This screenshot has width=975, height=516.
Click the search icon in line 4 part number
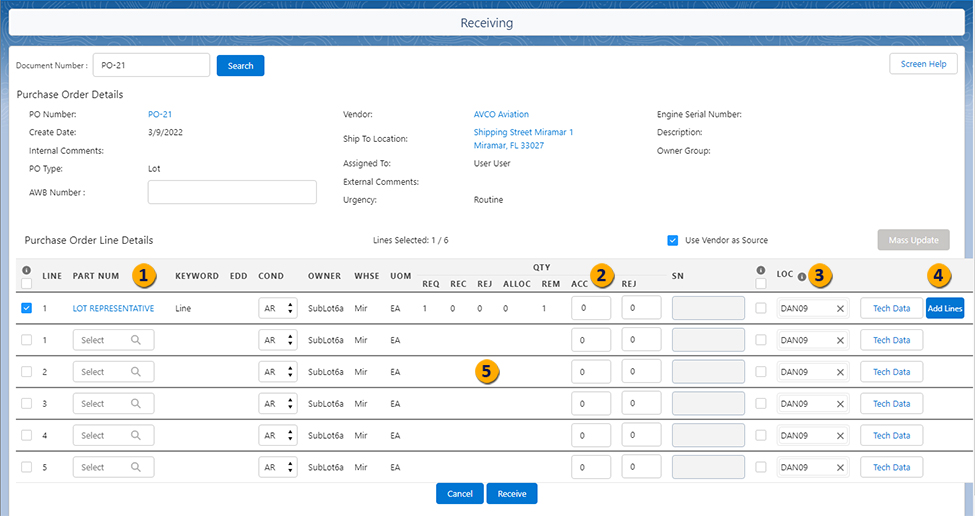(x=135, y=435)
